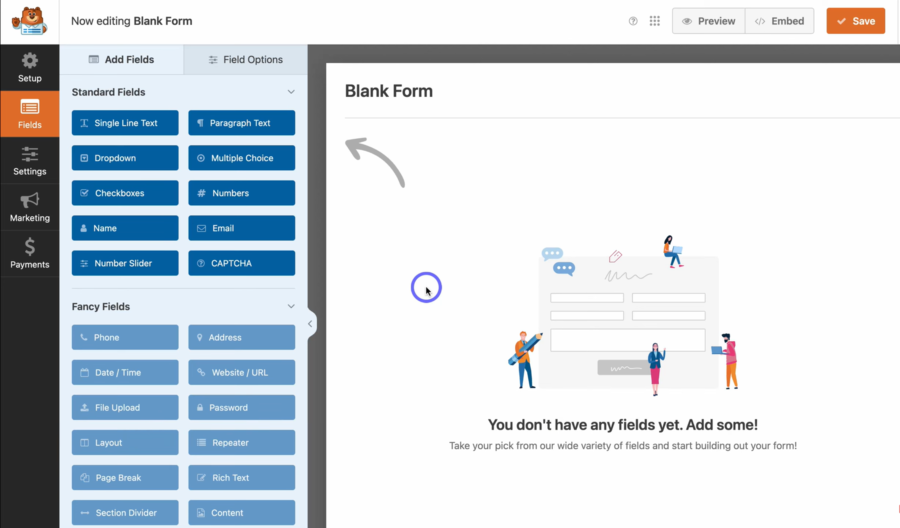Viewport: 900px width, 528px height.
Task: Open the Marketing sidebar section
Action: 29,207
